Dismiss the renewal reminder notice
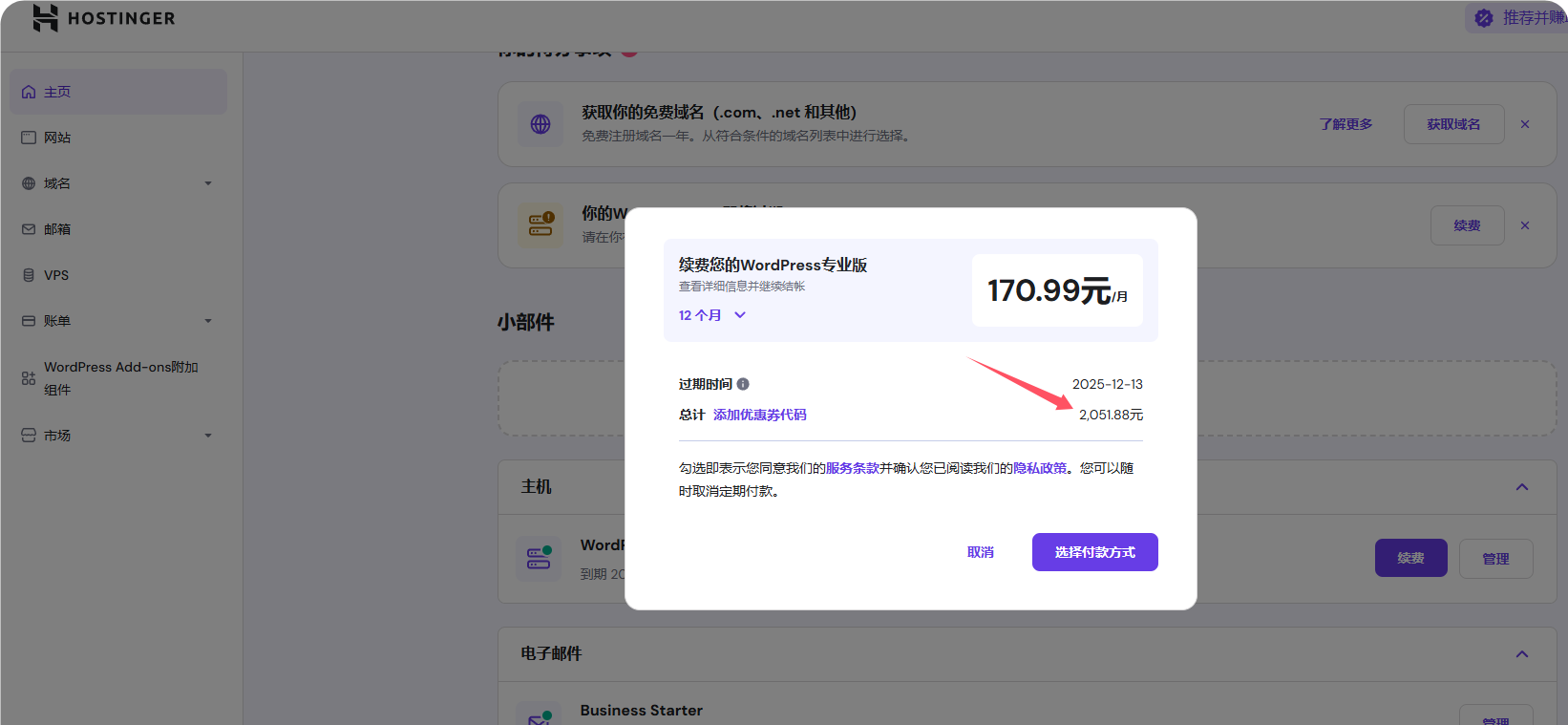The height and width of the screenshot is (725, 1568). pos(1525,225)
